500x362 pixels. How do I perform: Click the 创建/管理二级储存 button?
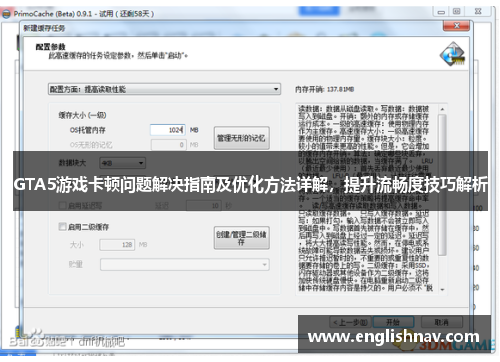point(241,238)
